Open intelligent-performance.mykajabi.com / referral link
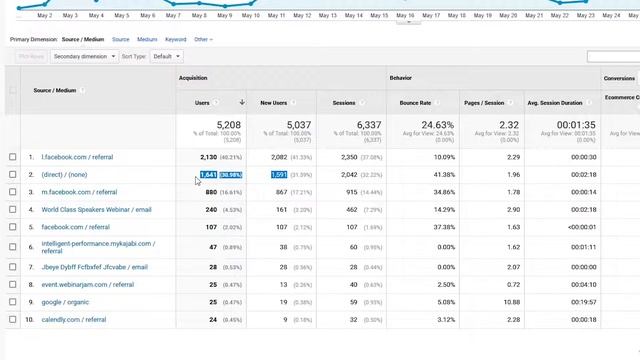Image resolution: width=640 pixels, height=360 pixels. point(98,247)
